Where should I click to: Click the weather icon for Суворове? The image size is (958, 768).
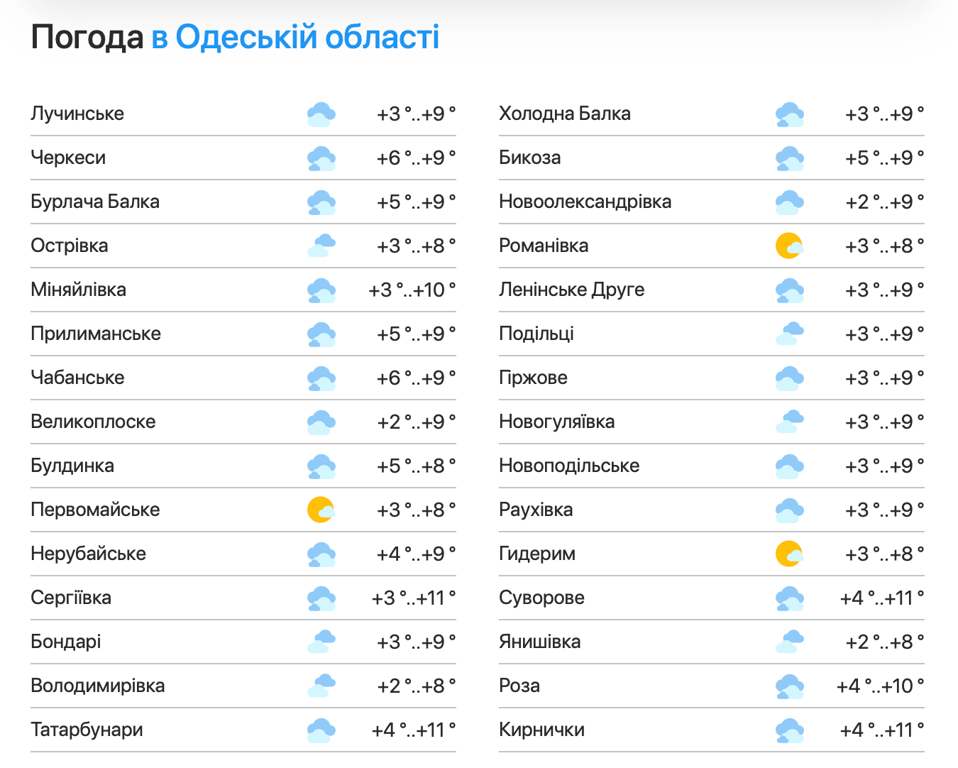tap(790, 597)
